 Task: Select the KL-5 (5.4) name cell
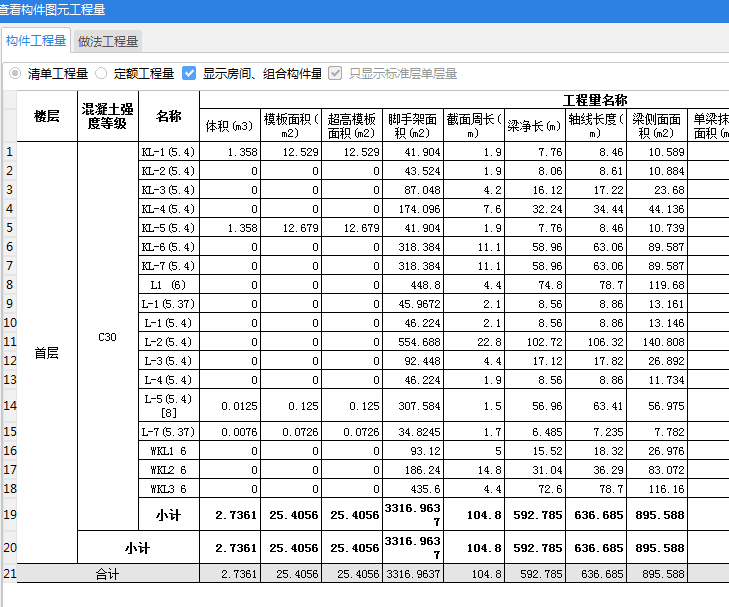(x=169, y=228)
